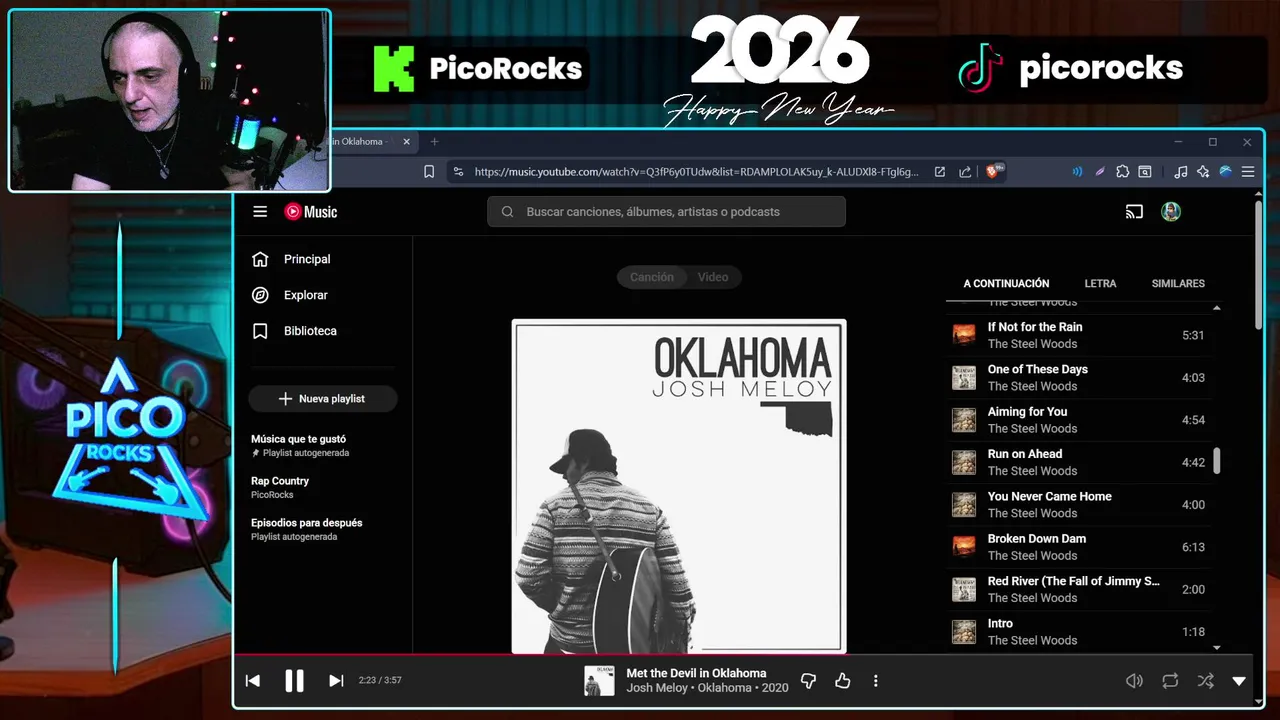Switch to the Canción toggle
The image size is (1280, 720).
(x=652, y=277)
